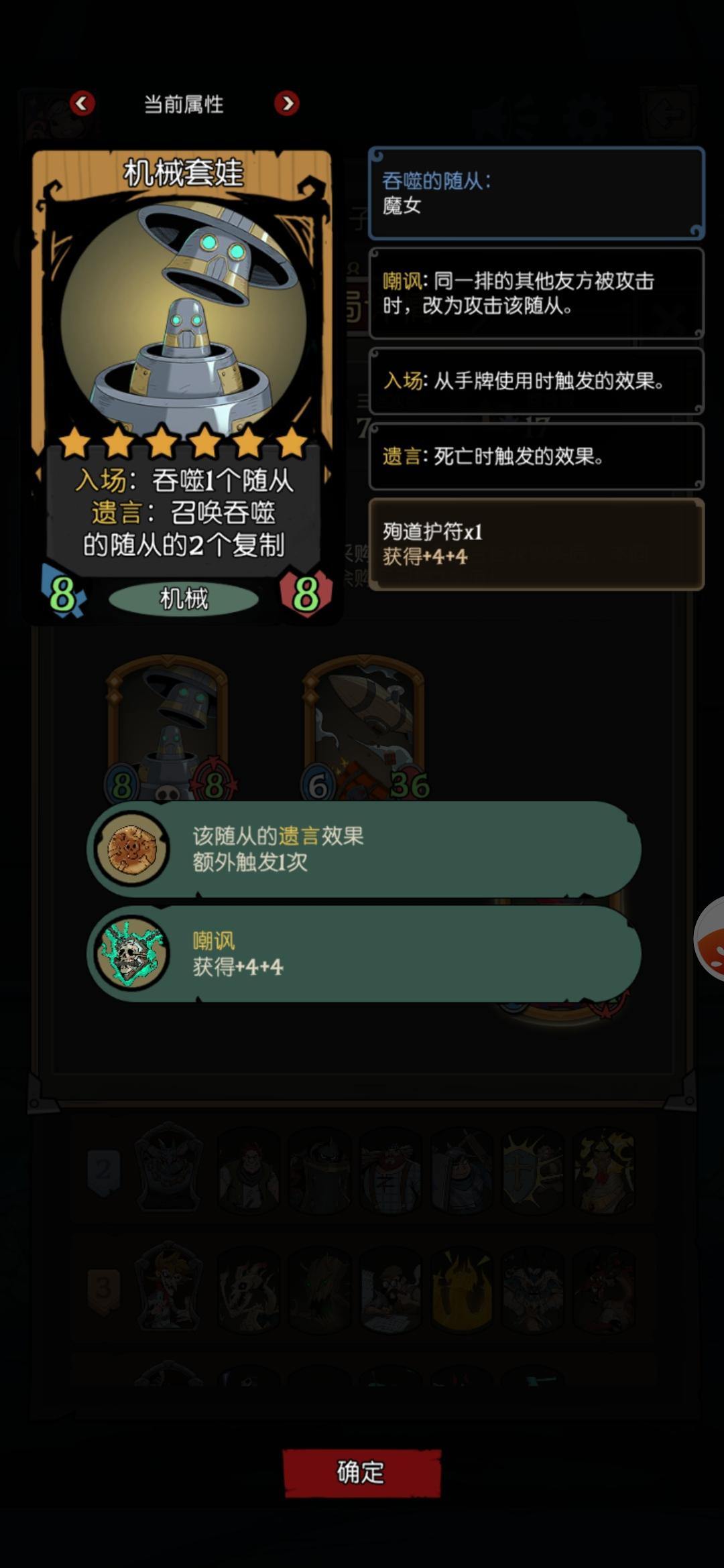
Task: Tap the red health value 8 icon
Action: (x=306, y=592)
